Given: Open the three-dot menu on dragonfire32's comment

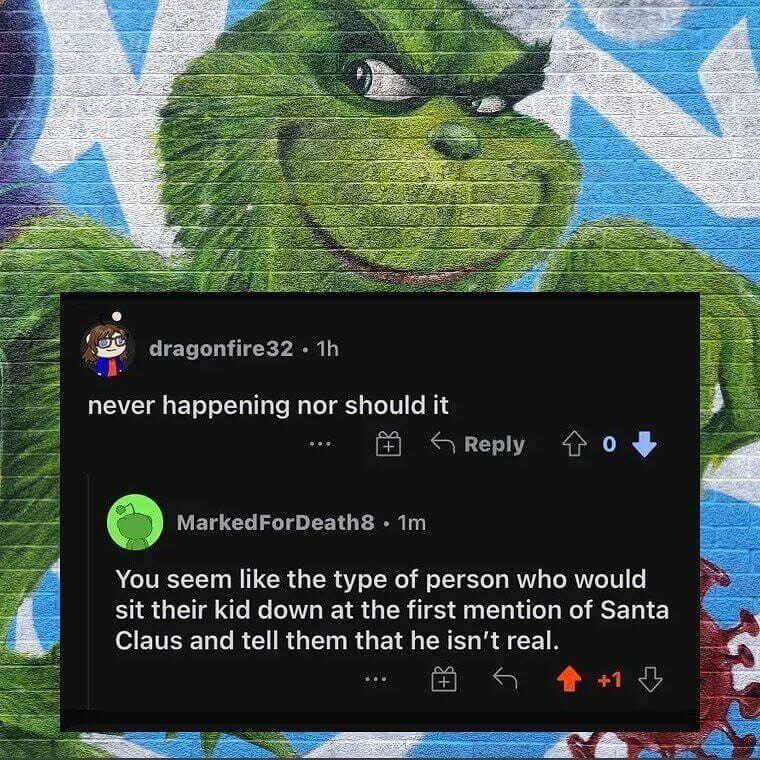Looking at the screenshot, I should tap(321, 443).
